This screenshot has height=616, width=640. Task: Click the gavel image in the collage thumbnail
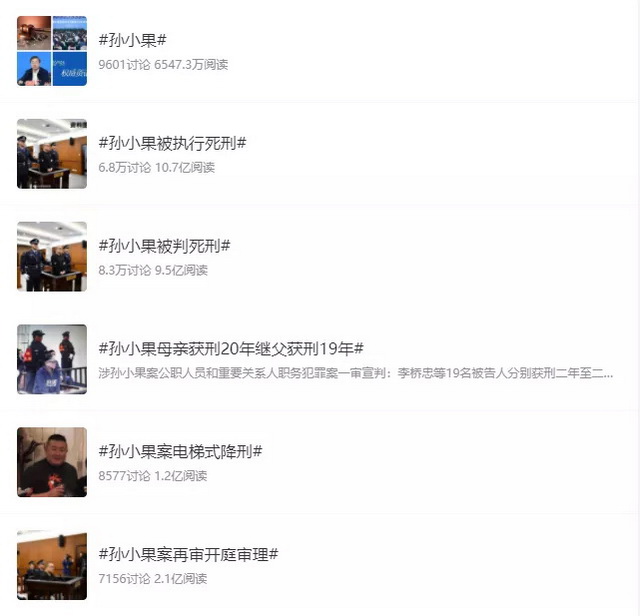(34, 33)
